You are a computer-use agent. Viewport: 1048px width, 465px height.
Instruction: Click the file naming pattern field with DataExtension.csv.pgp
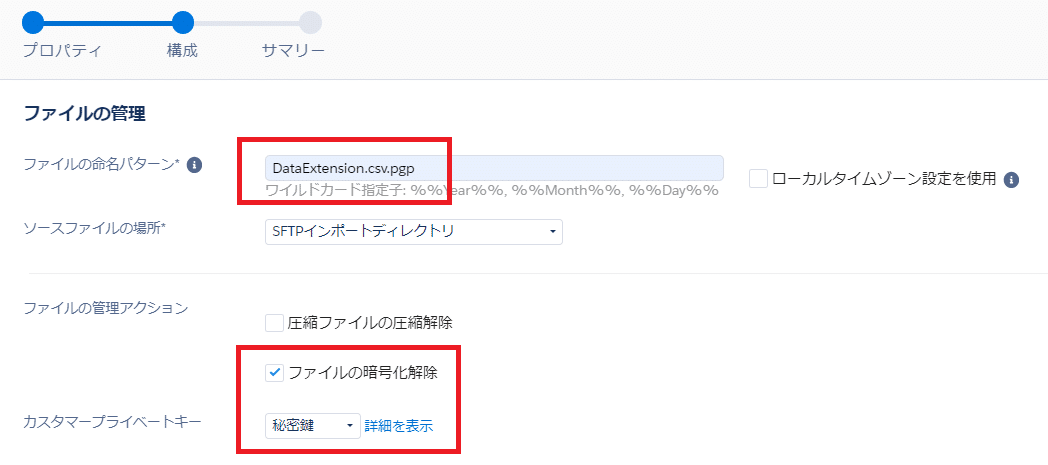point(494,168)
